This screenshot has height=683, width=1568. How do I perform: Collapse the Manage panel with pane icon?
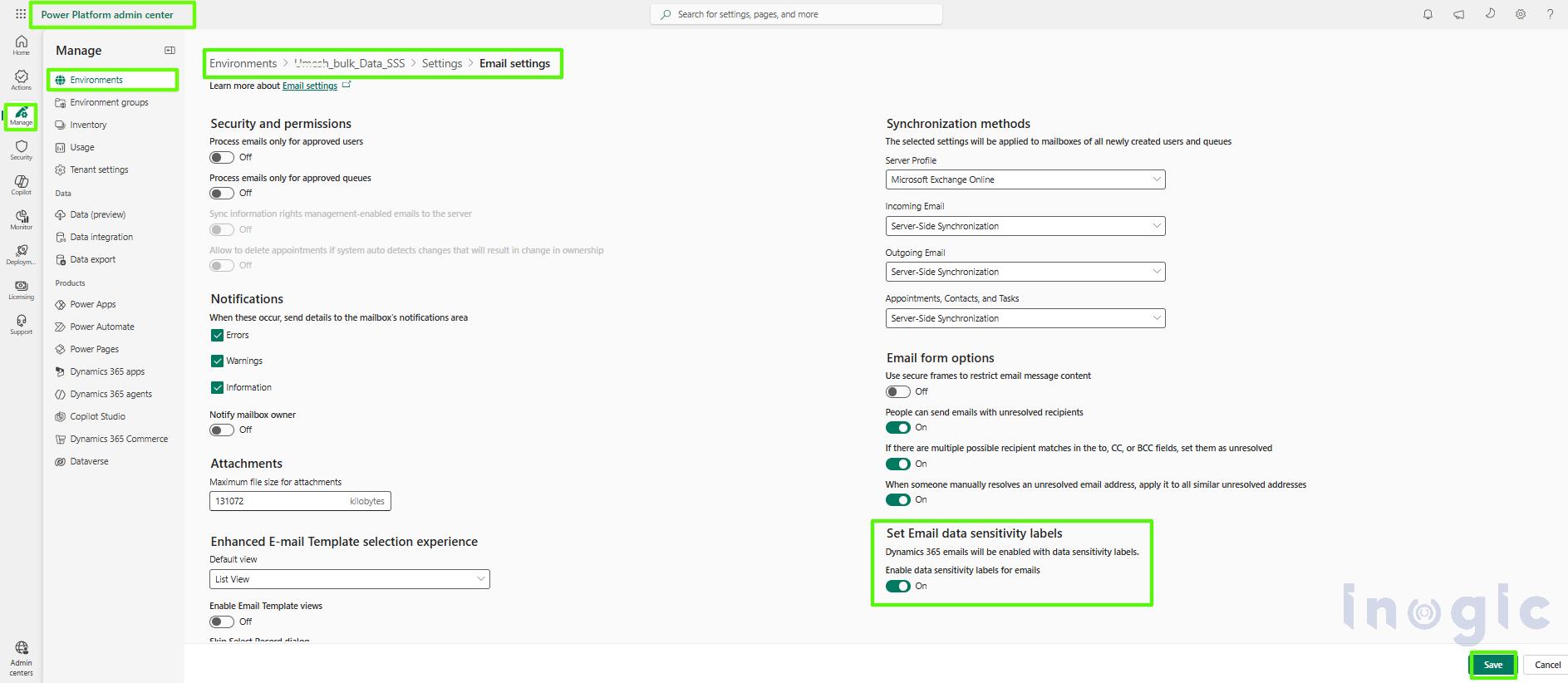click(x=170, y=51)
